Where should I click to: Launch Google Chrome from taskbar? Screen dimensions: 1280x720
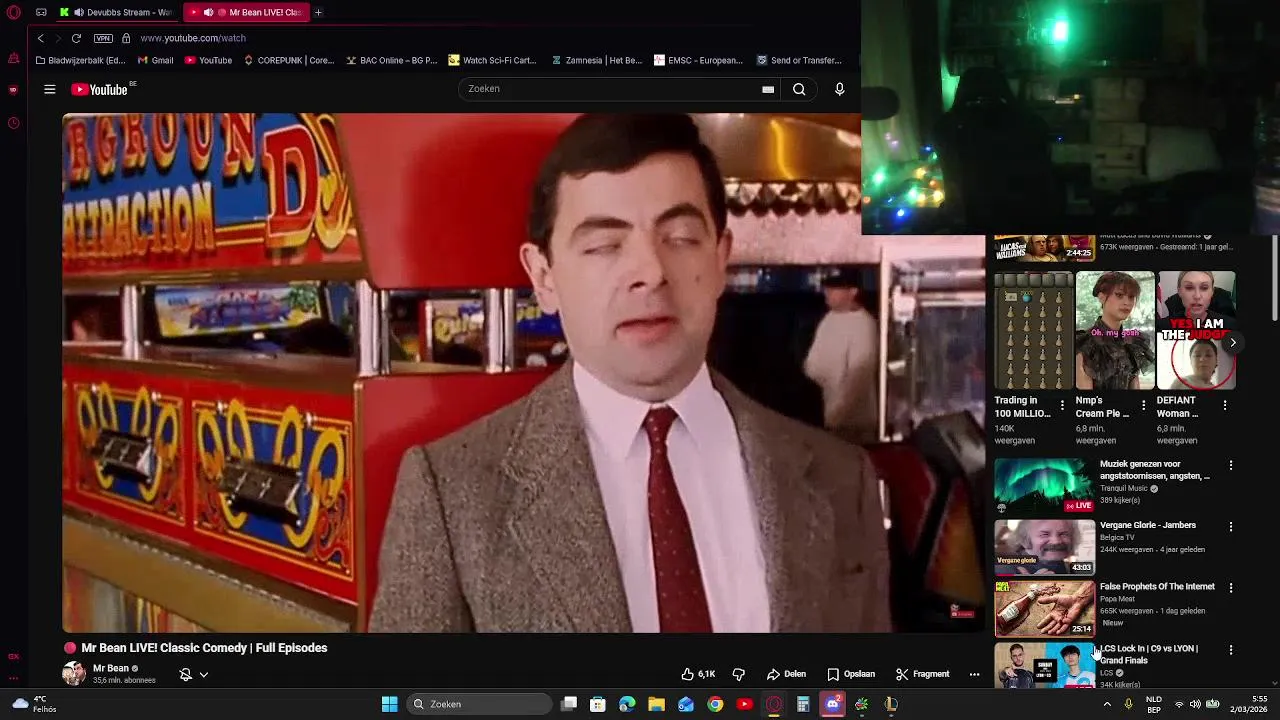pos(715,704)
